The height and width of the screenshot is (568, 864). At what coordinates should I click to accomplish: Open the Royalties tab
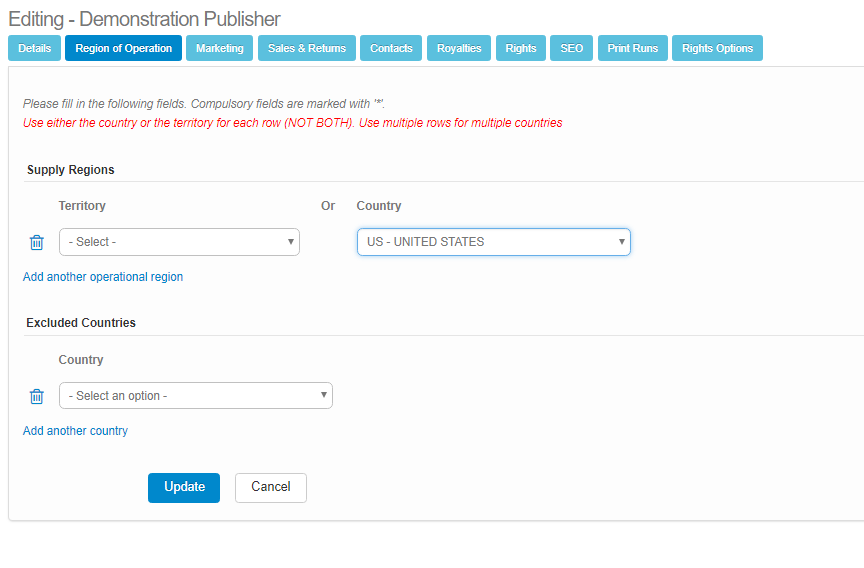[459, 48]
